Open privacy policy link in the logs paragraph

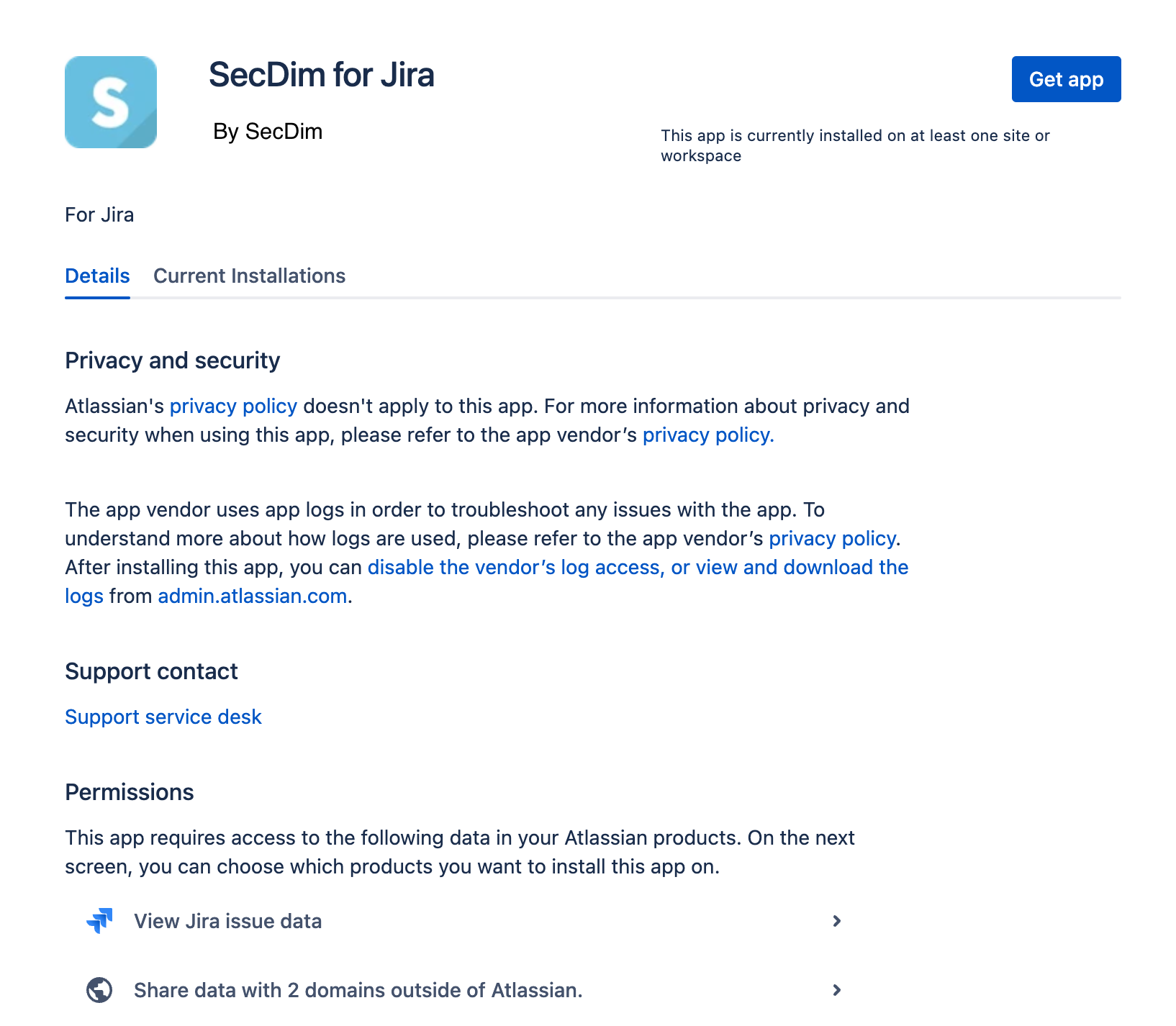coord(831,538)
